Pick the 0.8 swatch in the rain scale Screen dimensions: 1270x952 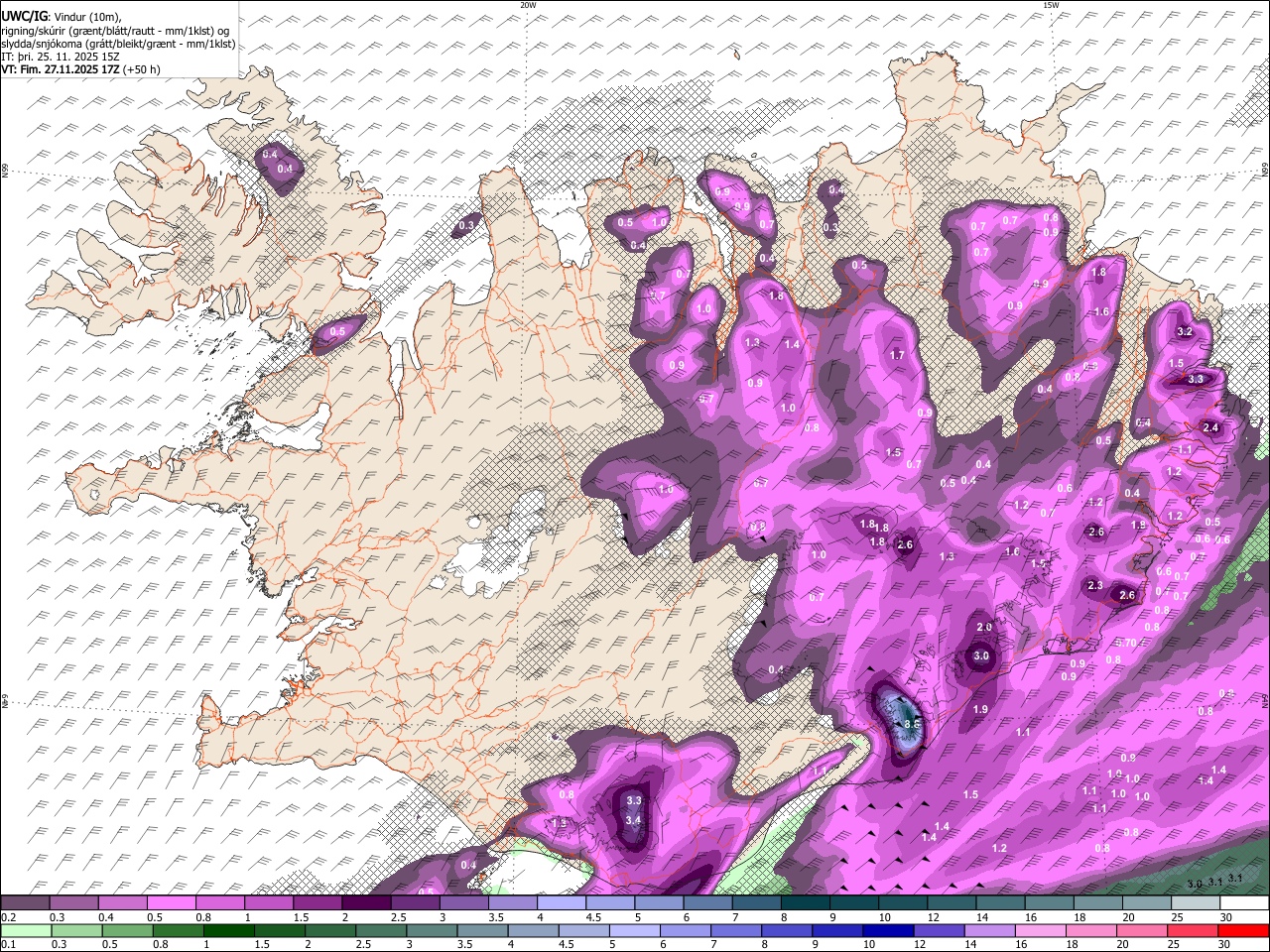[x=178, y=930]
